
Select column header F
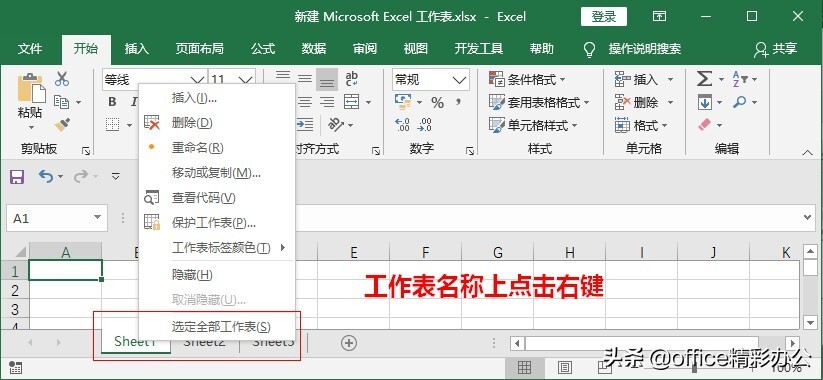426,252
